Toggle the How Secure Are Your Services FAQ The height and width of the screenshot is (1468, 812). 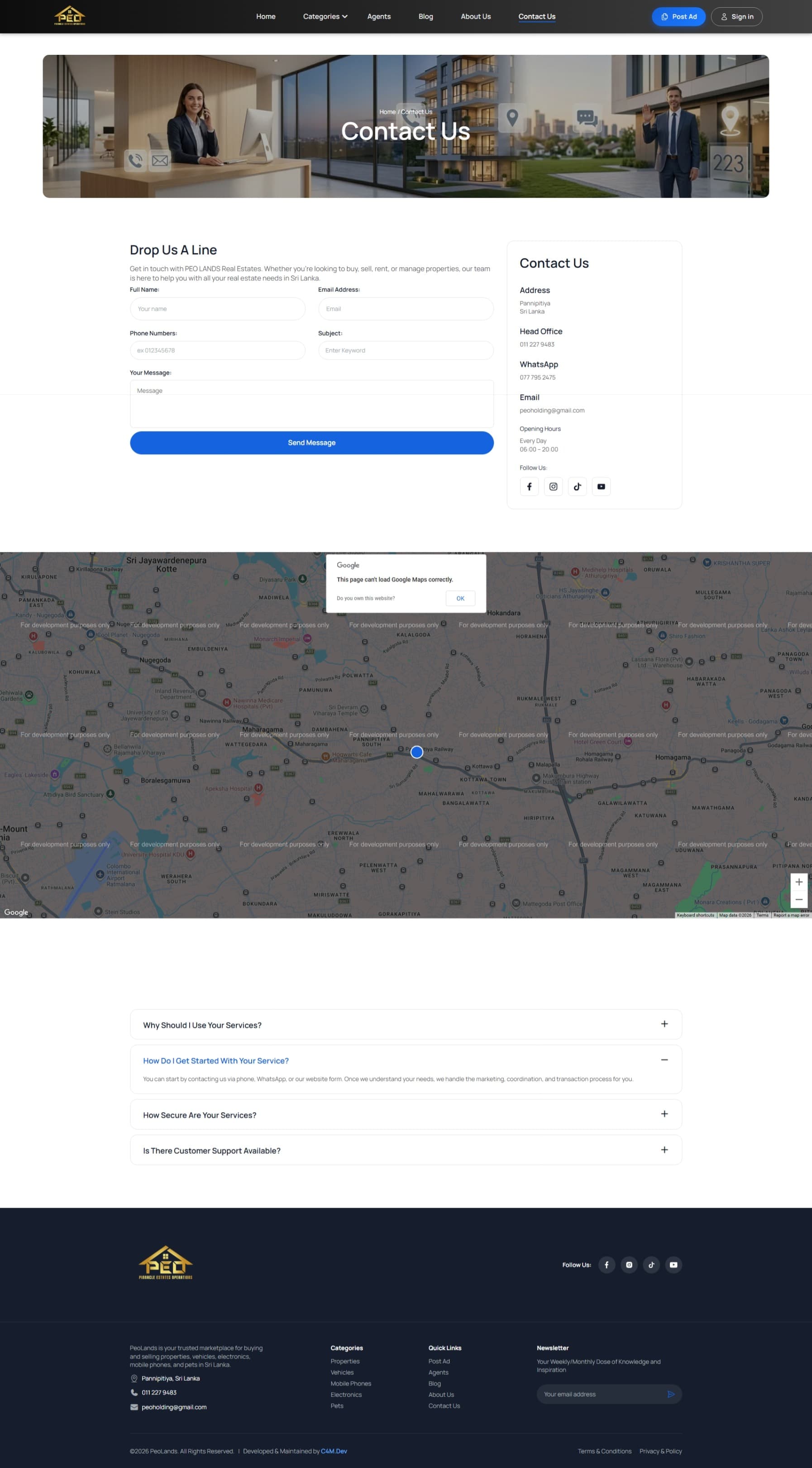(664, 1114)
